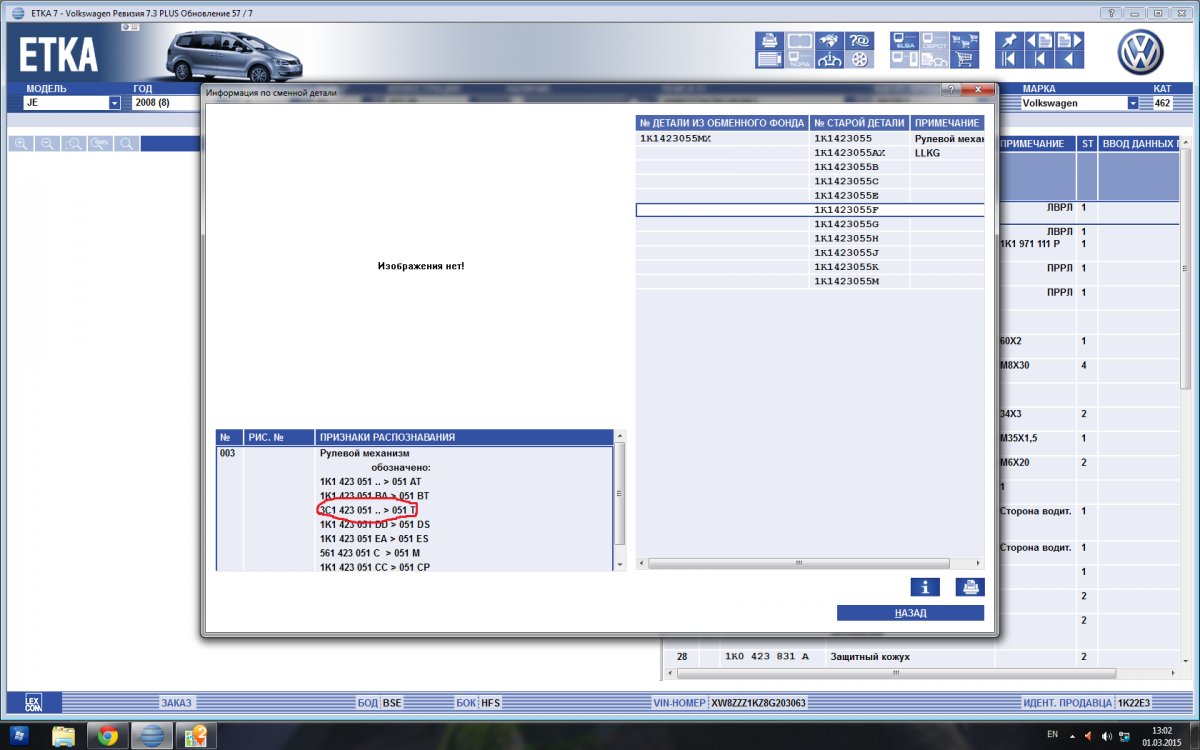This screenshot has height=750, width=1200.
Task: Open the binoculars search tool
Action: 829,41
